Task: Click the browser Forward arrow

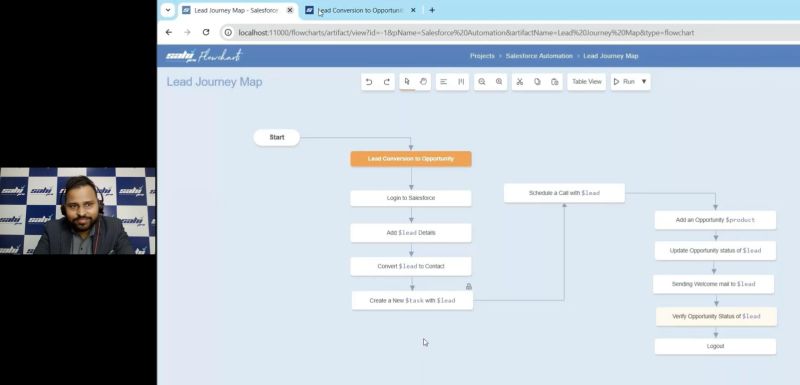Action: pyautogui.click(x=187, y=32)
